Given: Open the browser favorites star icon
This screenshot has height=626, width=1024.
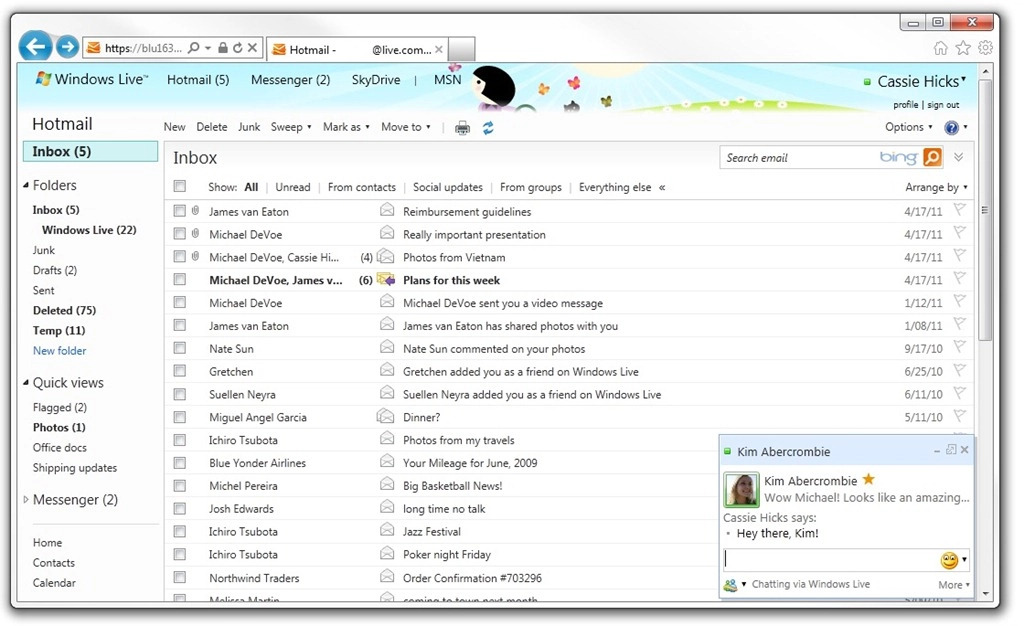Looking at the screenshot, I should coord(963,47).
